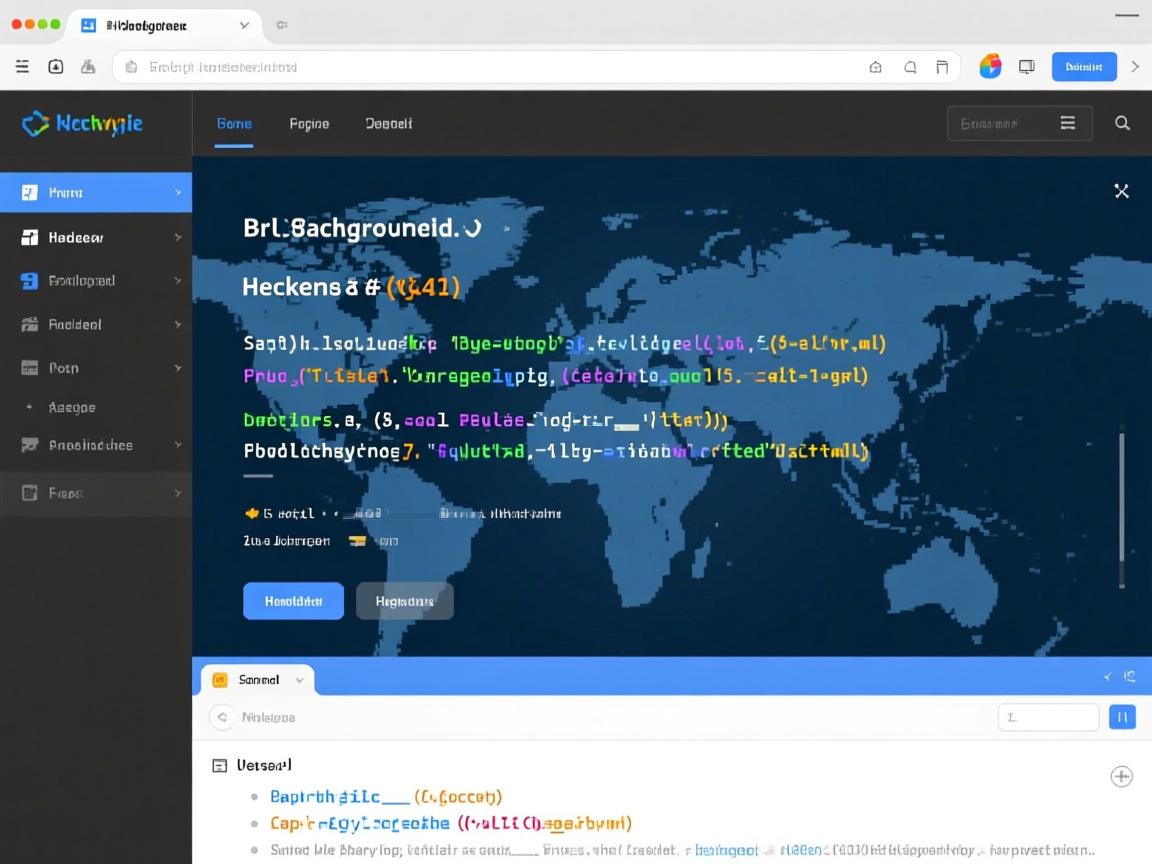
Task: Select the first active tab in top navigation
Action: point(234,124)
